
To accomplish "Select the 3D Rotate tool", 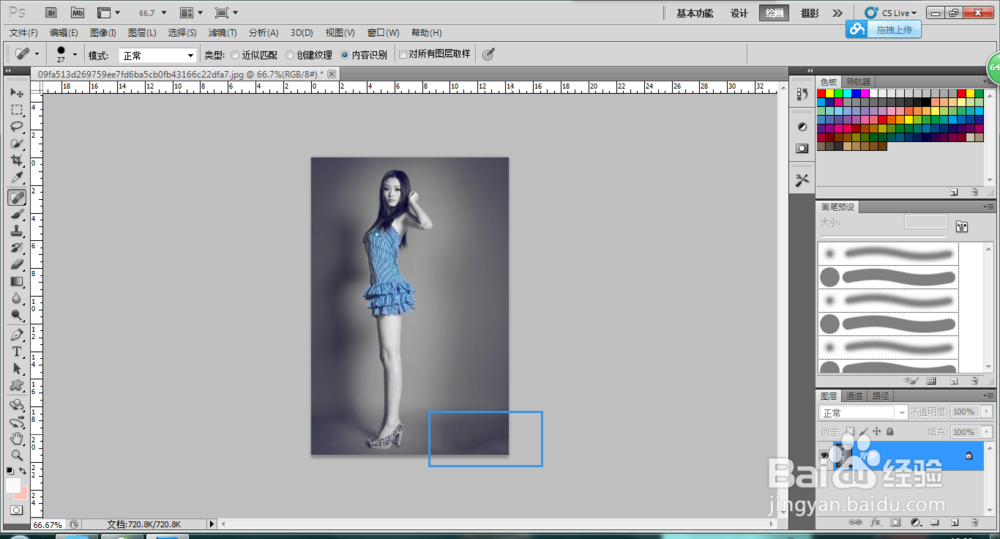I will click(17, 405).
